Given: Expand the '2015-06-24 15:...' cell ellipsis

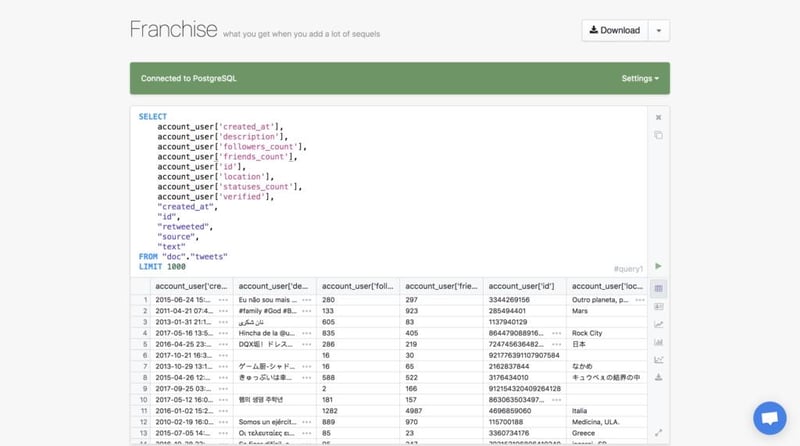Looking at the screenshot, I should [x=223, y=300].
